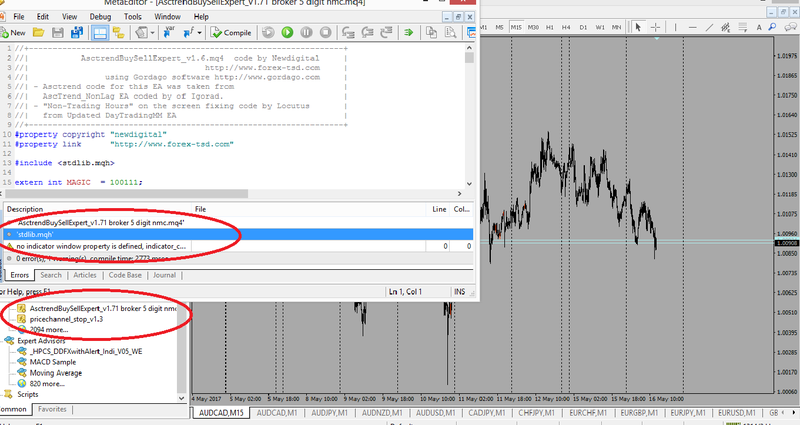This screenshot has width=800, height=425.
Task: Open the Edit menu
Action: [x=43, y=17]
